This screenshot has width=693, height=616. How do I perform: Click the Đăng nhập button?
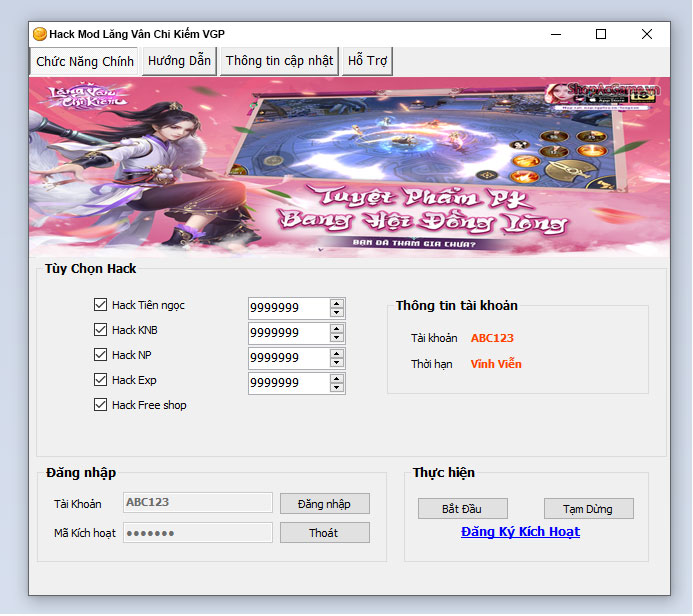[x=325, y=504]
